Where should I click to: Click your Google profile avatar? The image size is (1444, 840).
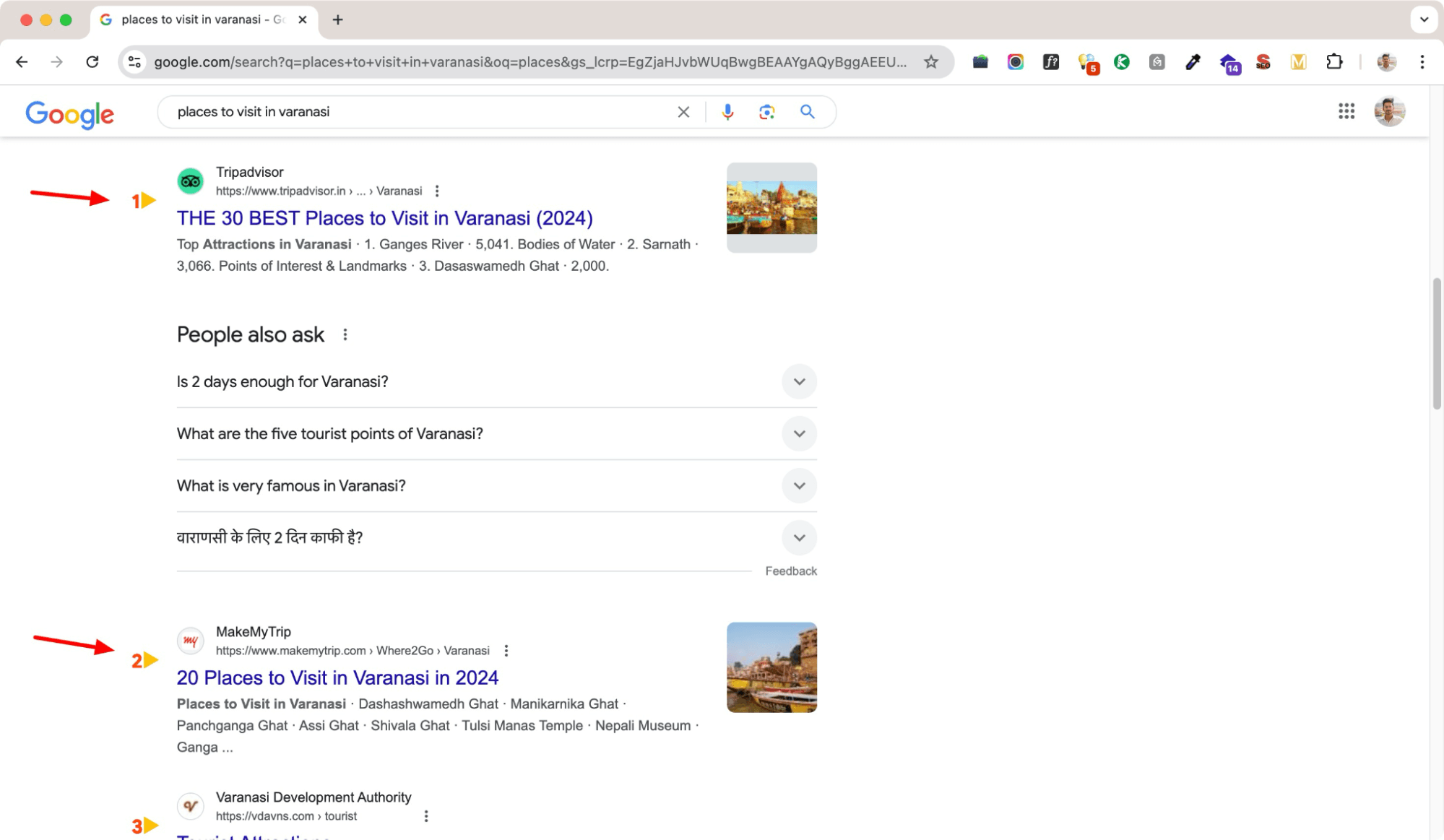pos(1388,111)
